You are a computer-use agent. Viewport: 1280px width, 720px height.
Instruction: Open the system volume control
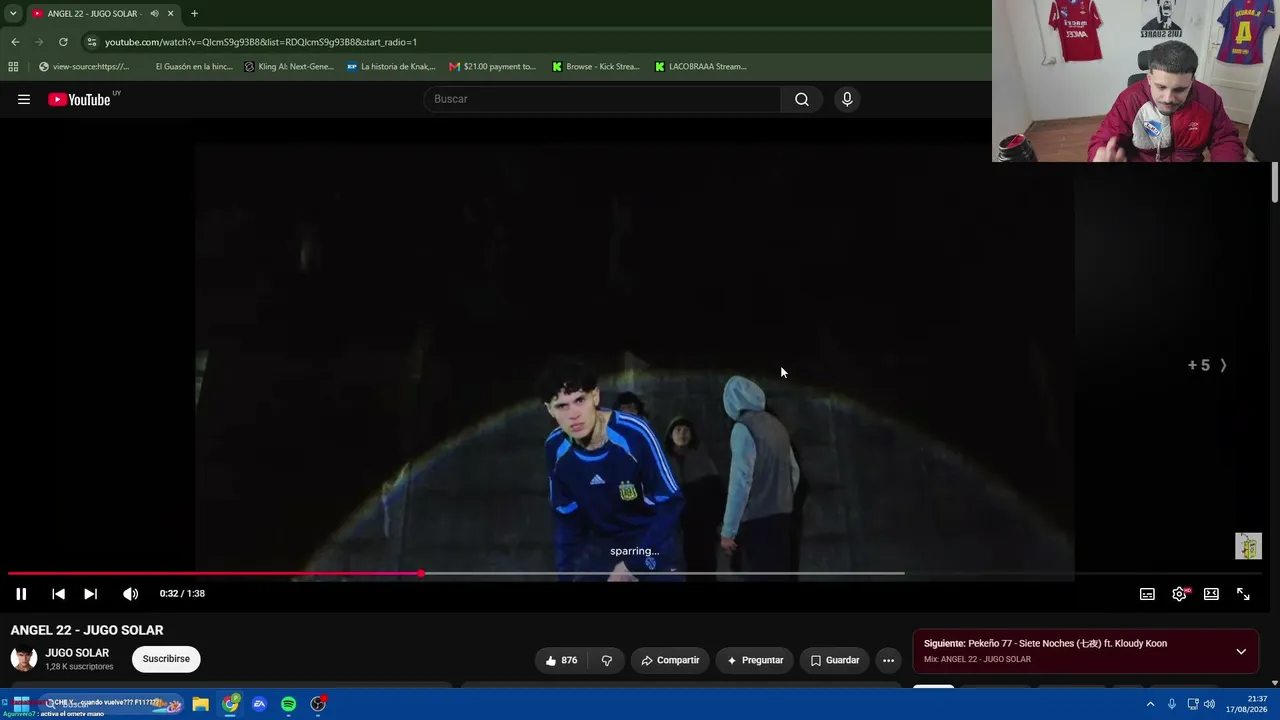pos(1209,704)
